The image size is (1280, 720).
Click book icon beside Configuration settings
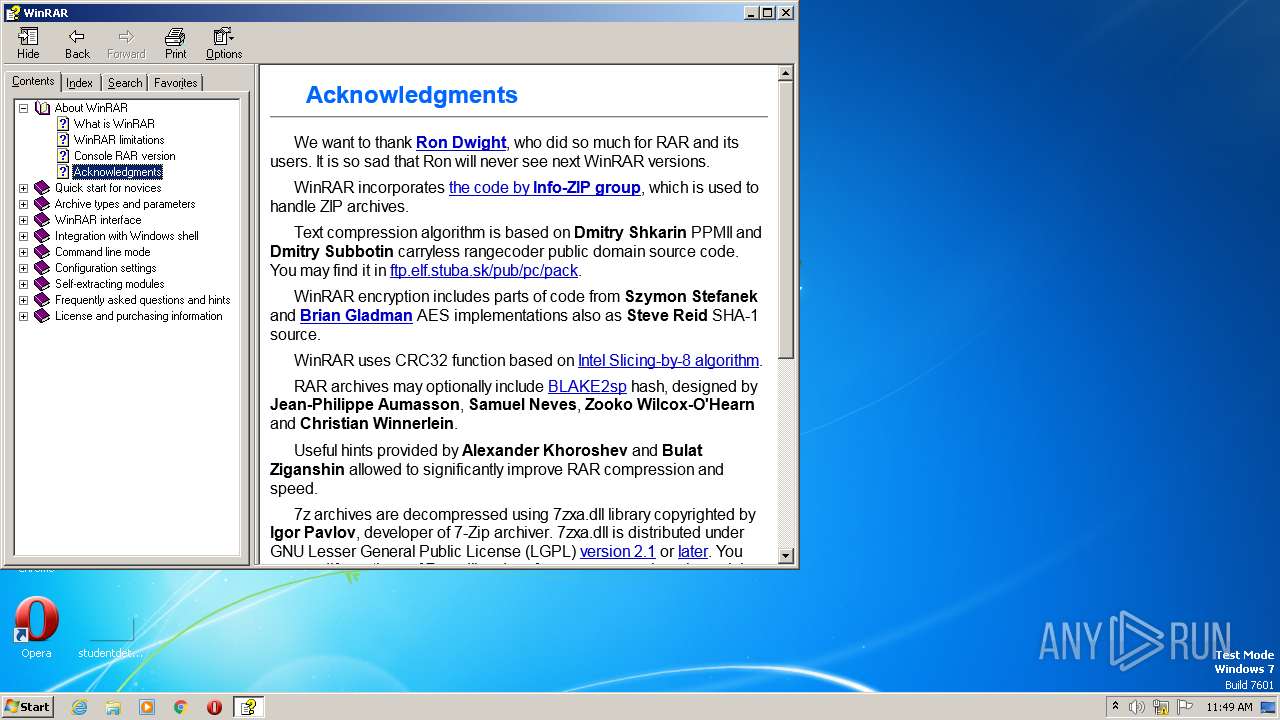[x=42, y=268]
